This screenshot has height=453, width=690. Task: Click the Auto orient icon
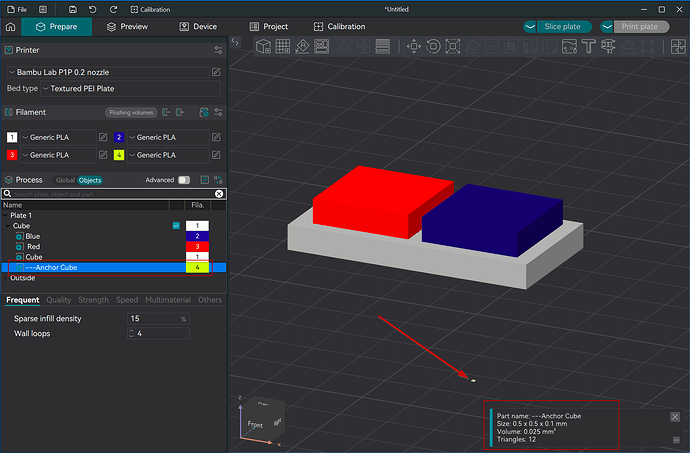click(302, 46)
